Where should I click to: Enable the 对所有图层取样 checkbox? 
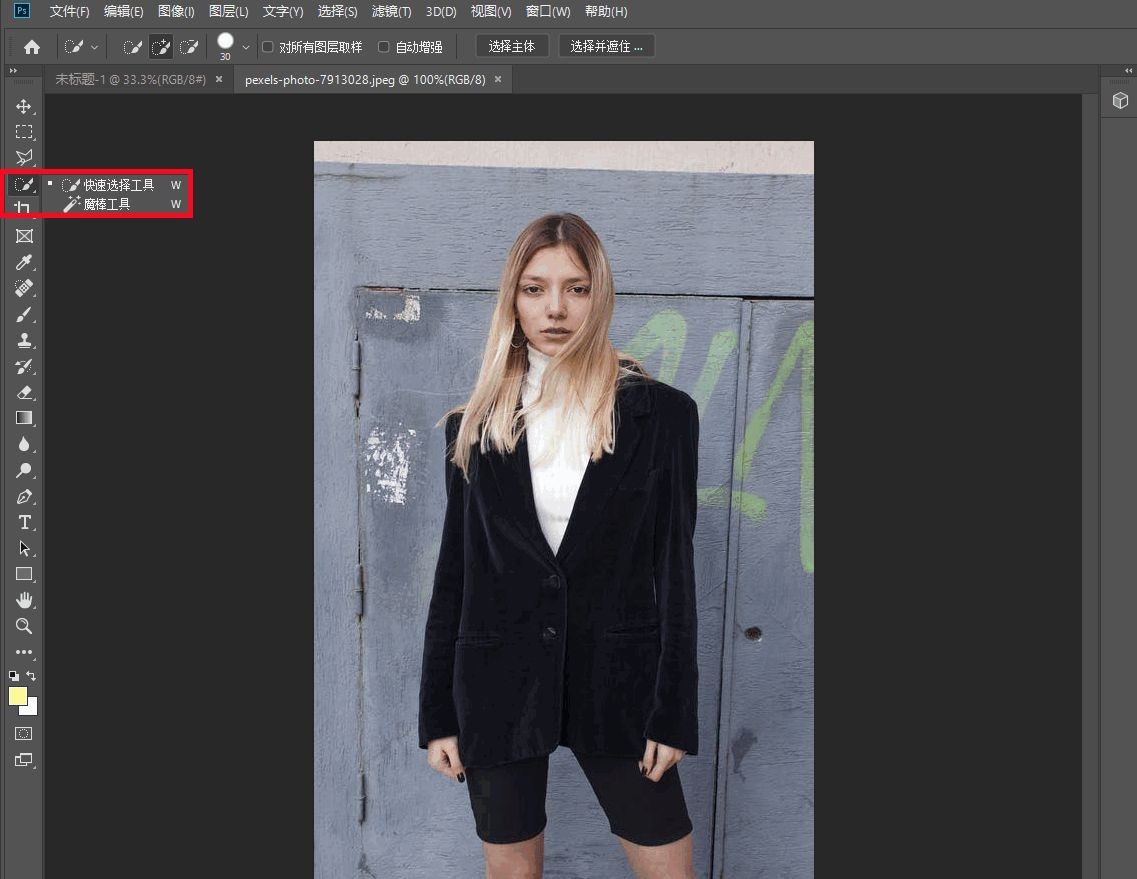[267, 46]
